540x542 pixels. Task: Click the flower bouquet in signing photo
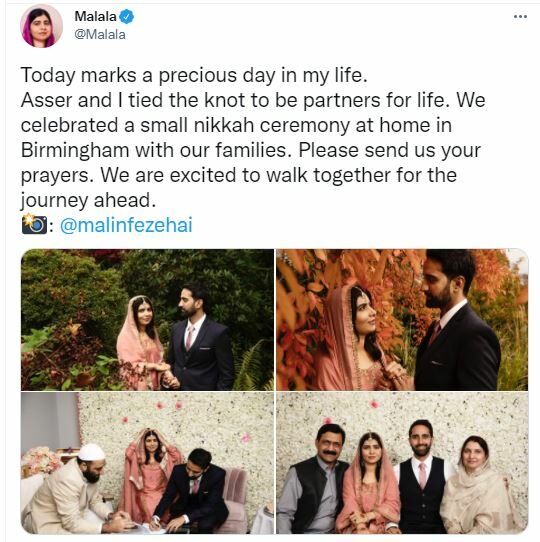coord(41,462)
